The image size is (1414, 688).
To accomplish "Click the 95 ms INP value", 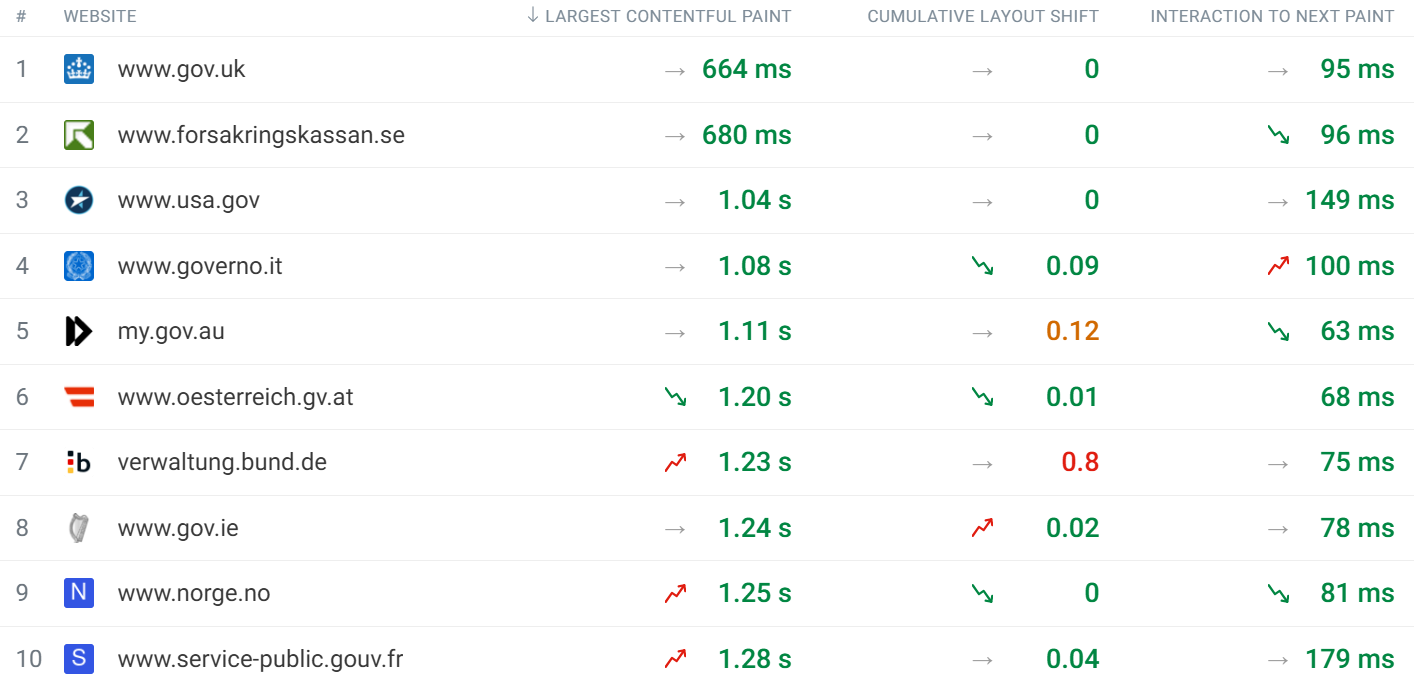I will pos(1357,69).
